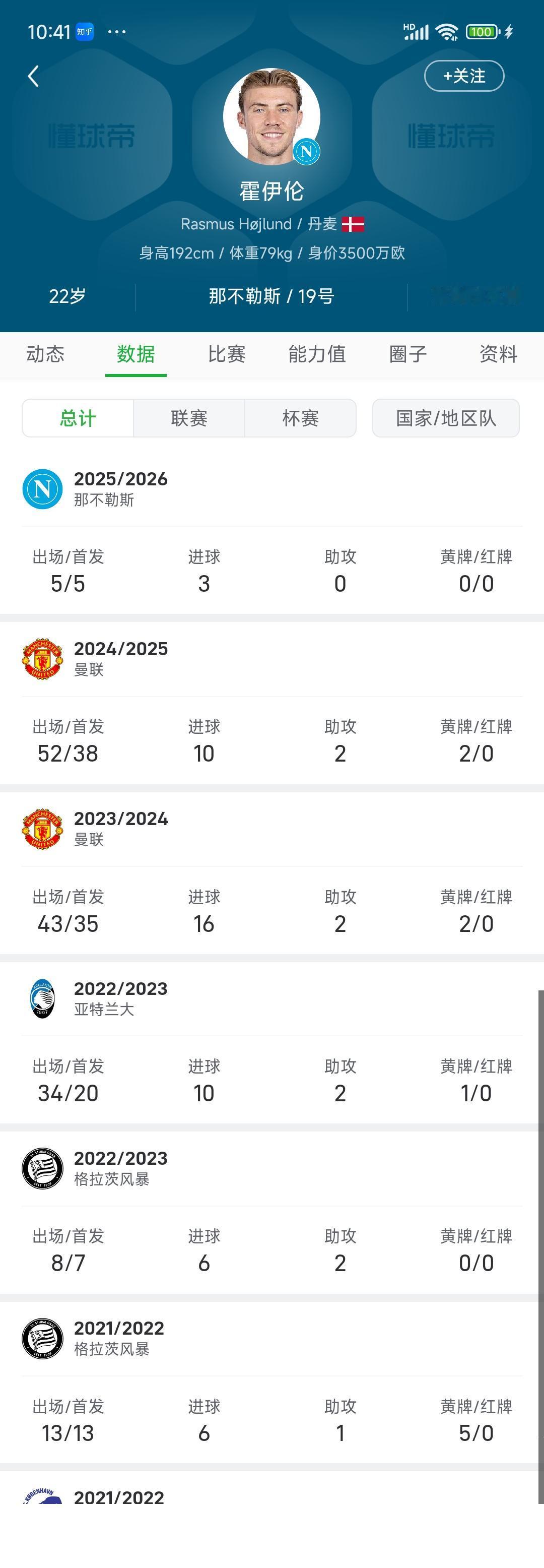The height and width of the screenshot is (1568, 544).
Task: Select the 总计 segment filter
Action: 78,418
